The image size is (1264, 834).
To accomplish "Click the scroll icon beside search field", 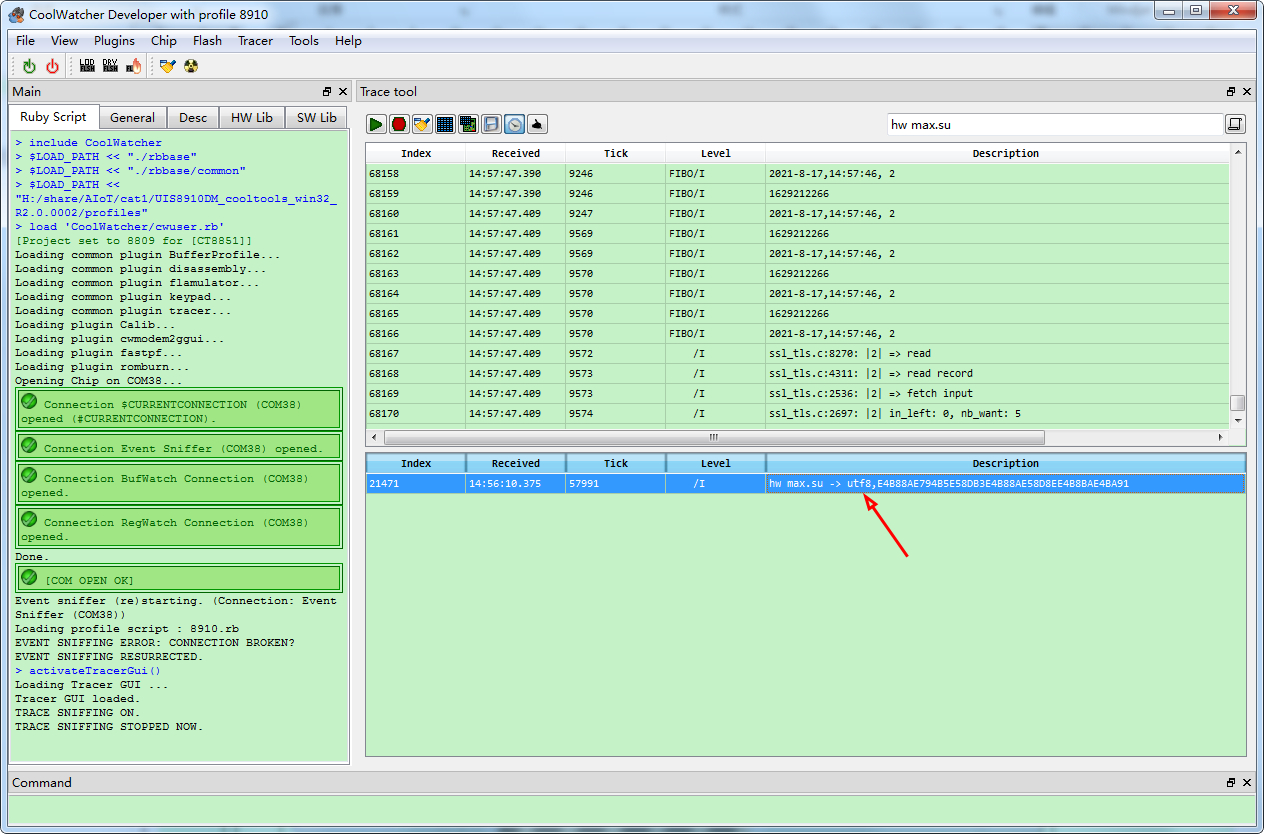I will (x=1235, y=124).
